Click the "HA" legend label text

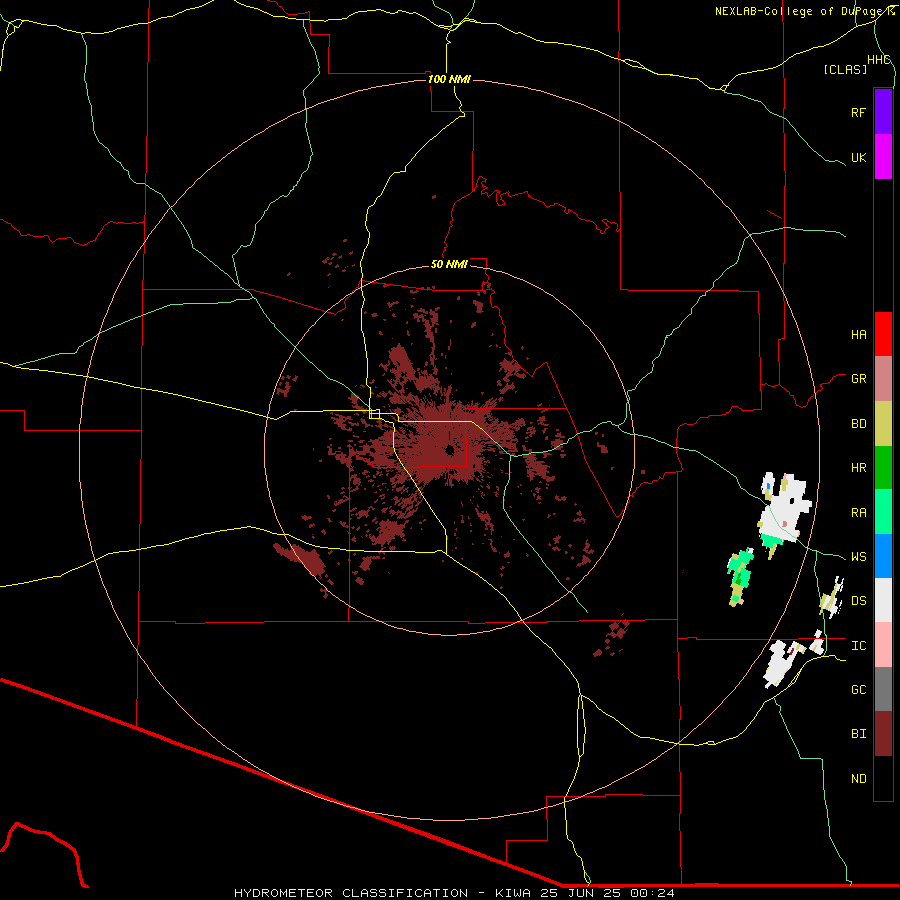coord(858,335)
